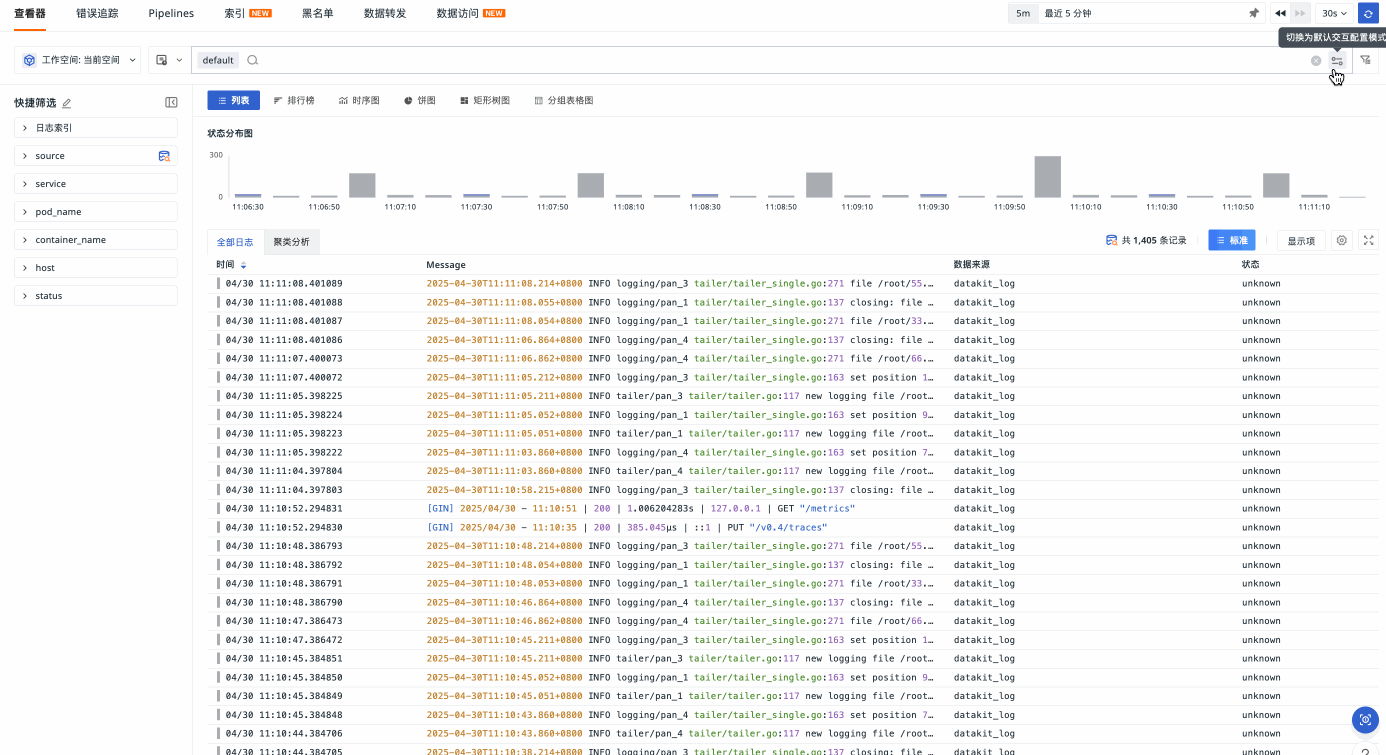Open the 30s auto-refresh interval dropdown
Viewport: 1386px width, 755px height.
pos(1335,13)
